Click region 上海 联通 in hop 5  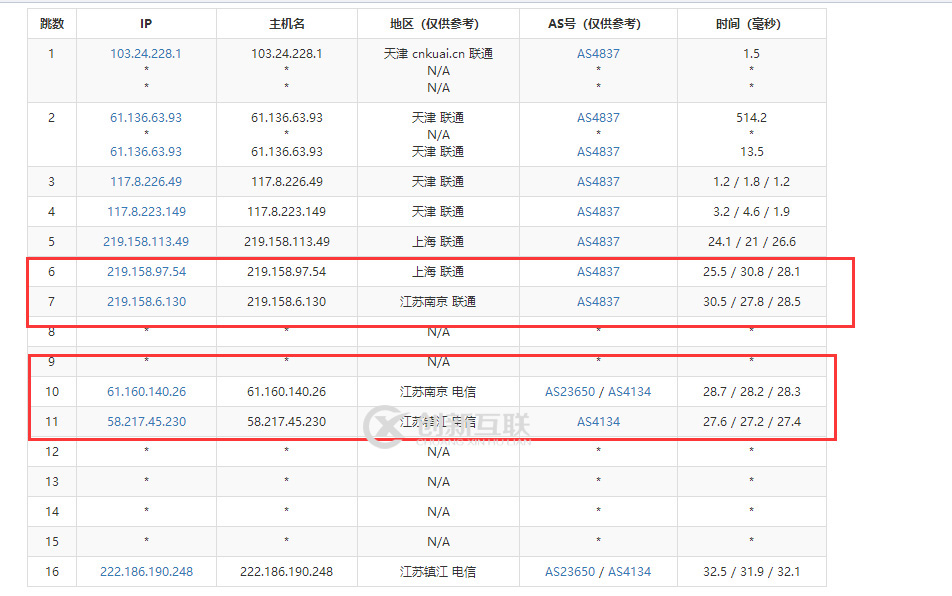438,242
